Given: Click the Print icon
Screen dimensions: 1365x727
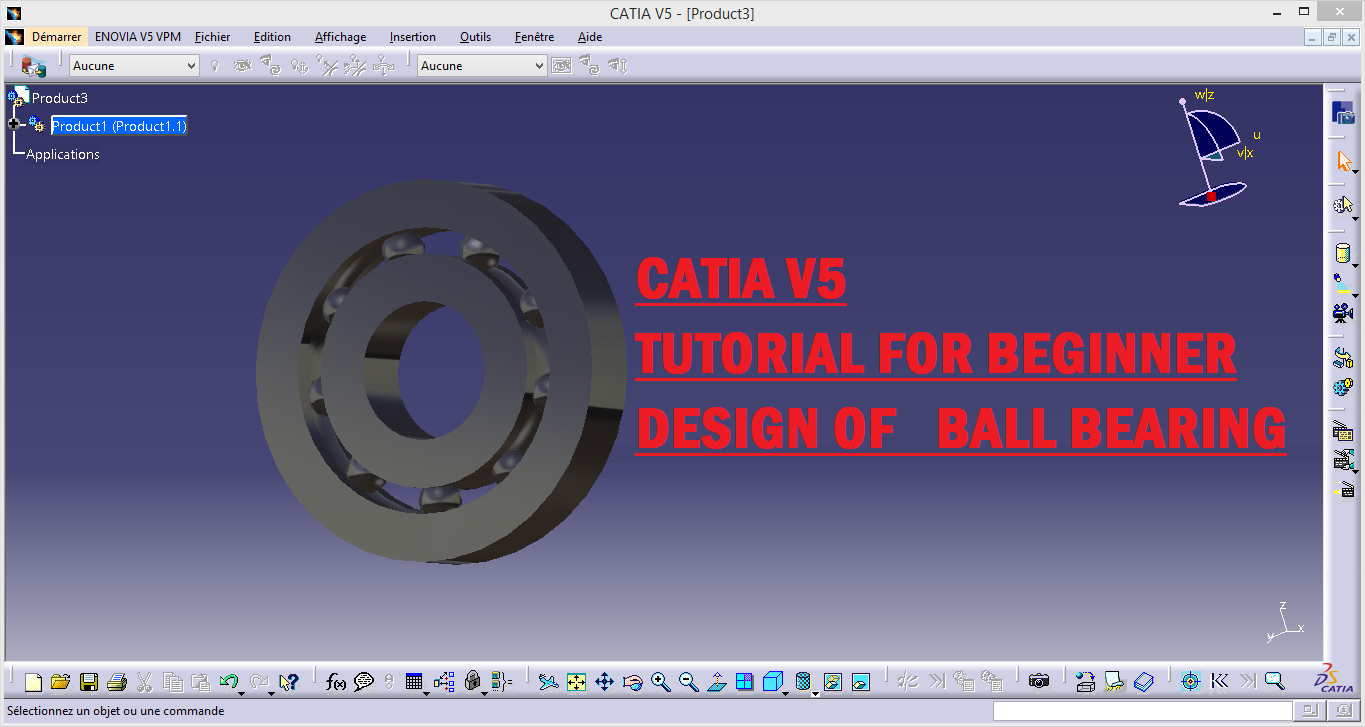Looking at the screenshot, I should click(x=117, y=682).
